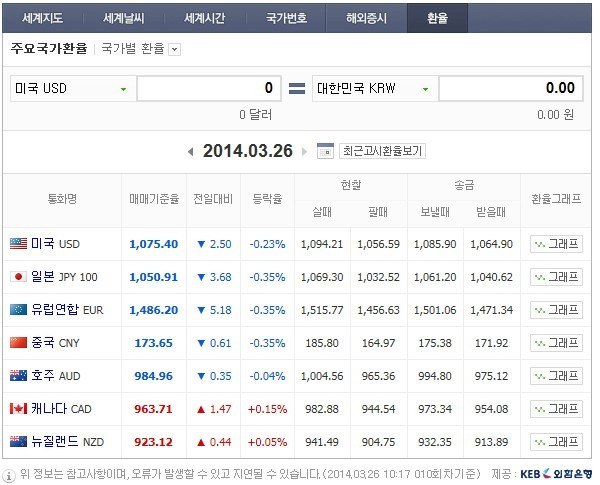The width and height of the screenshot is (600, 485).
Task: Click the 전일대비 column header
Action: [213, 199]
